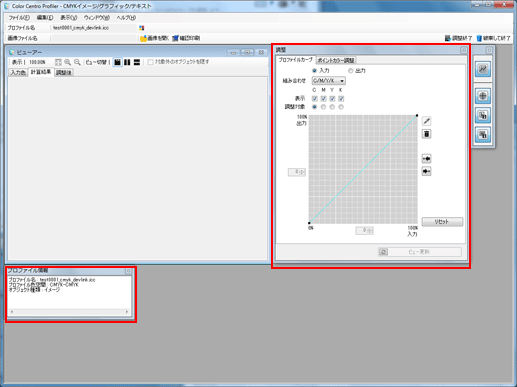Open the C/M/Y/K combination dropdown

pos(329,81)
